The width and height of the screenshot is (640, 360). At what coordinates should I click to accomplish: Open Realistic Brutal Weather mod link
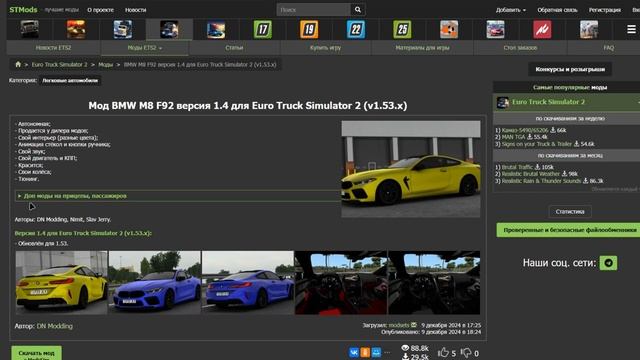coord(531,174)
